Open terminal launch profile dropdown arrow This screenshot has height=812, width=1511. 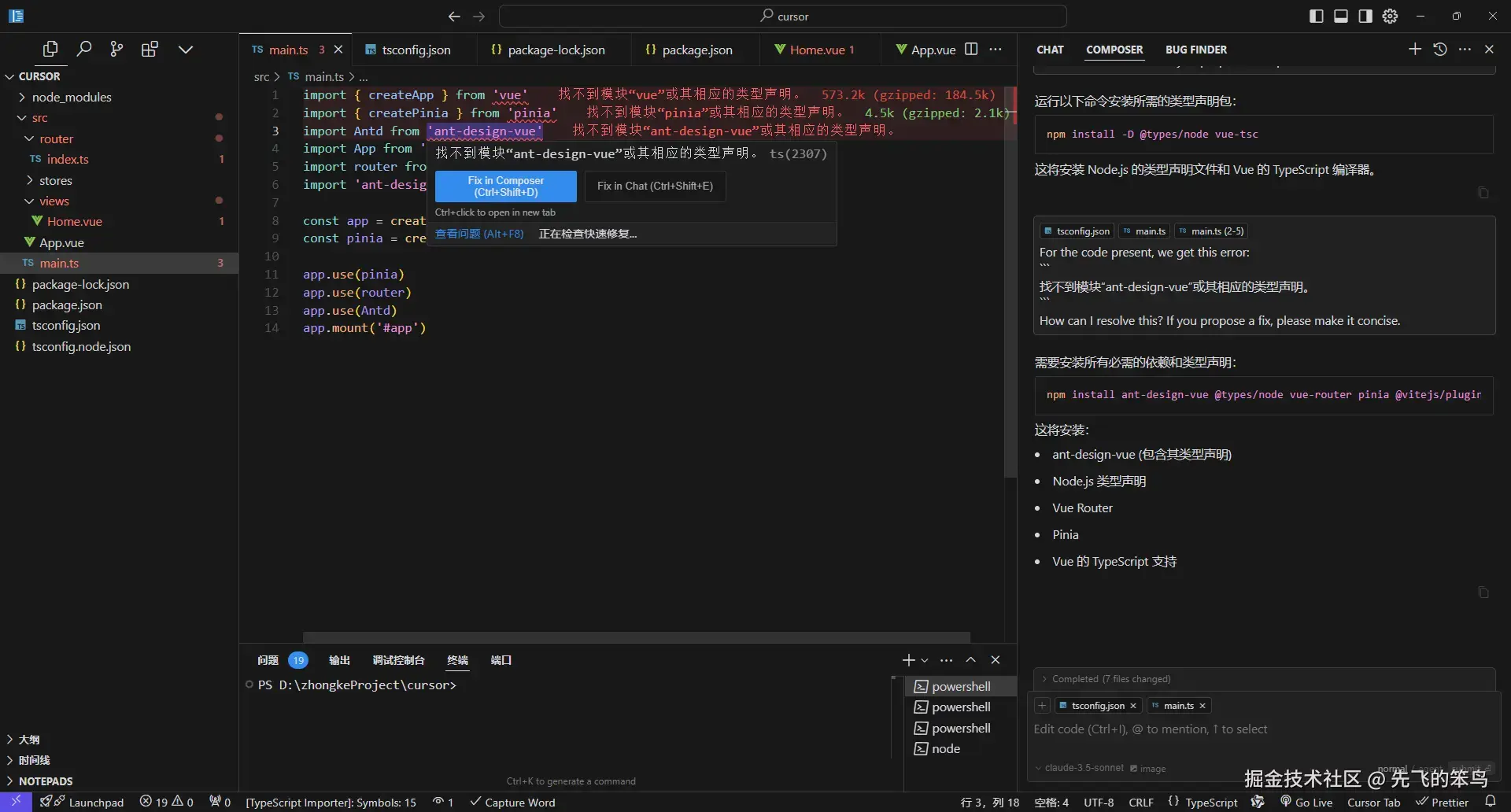pyautogui.click(x=925, y=660)
